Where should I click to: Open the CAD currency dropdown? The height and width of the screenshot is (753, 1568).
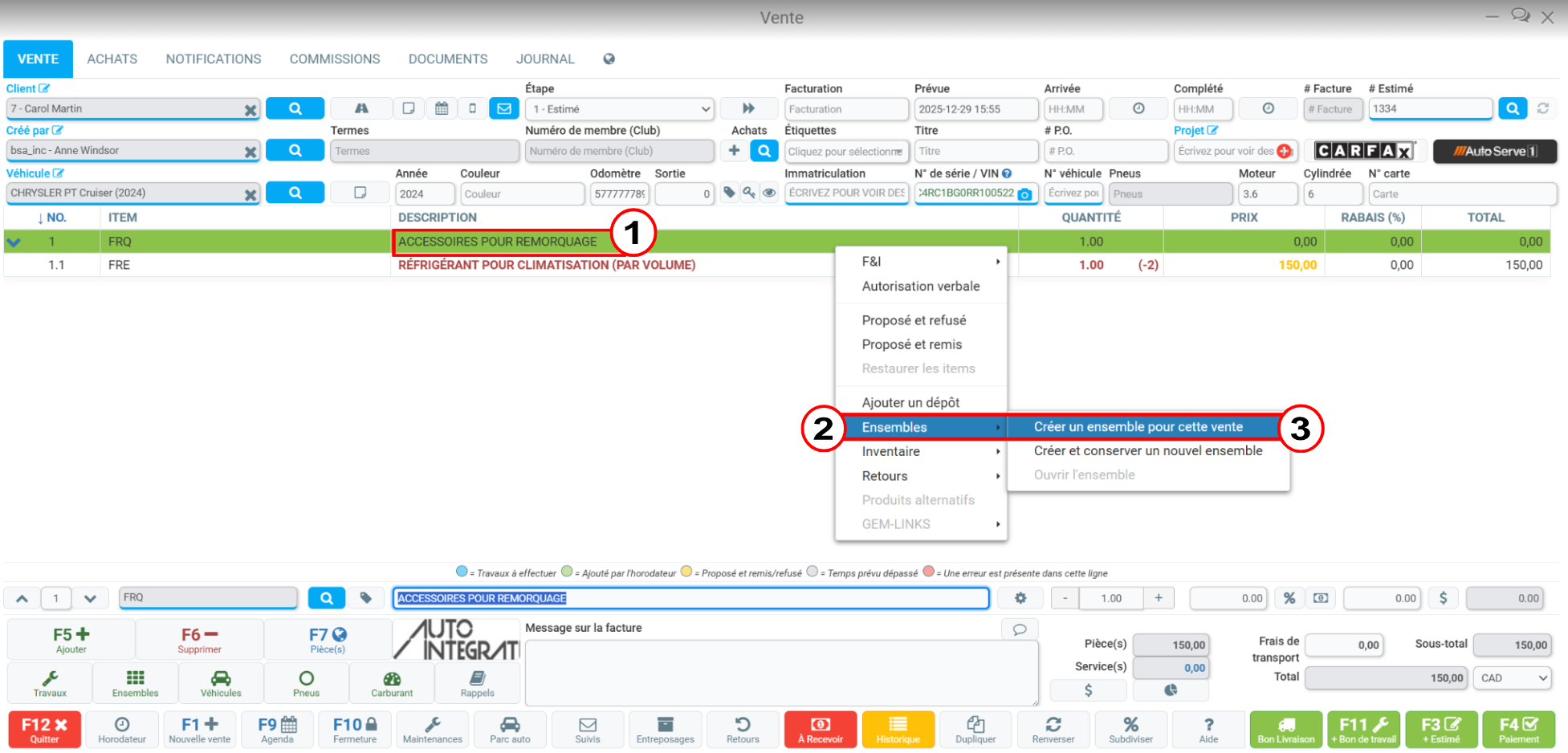point(1513,678)
